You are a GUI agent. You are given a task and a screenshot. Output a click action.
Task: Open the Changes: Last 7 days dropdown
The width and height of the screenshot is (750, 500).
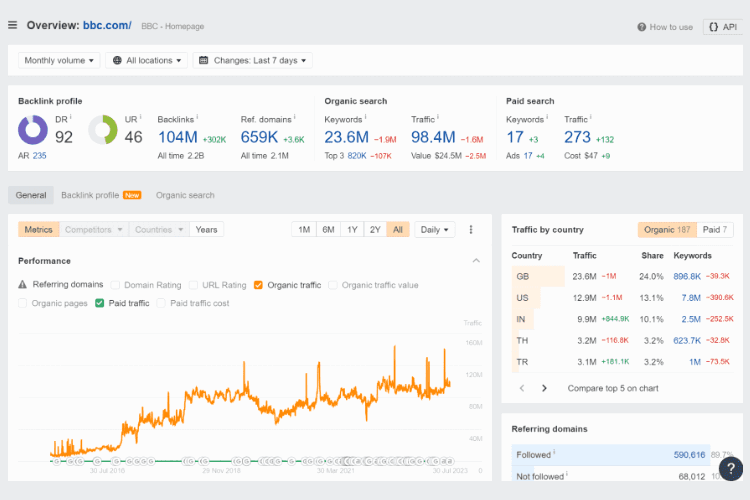pyautogui.click(x=253, y=60)
